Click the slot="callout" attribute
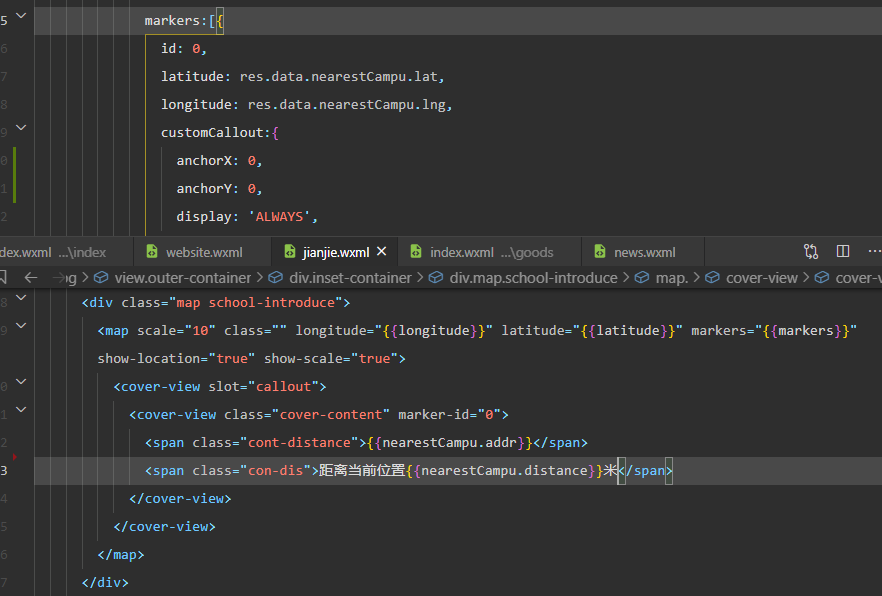Image resolution: width=882 pixels, height=596 pixels. click(264, 387)
